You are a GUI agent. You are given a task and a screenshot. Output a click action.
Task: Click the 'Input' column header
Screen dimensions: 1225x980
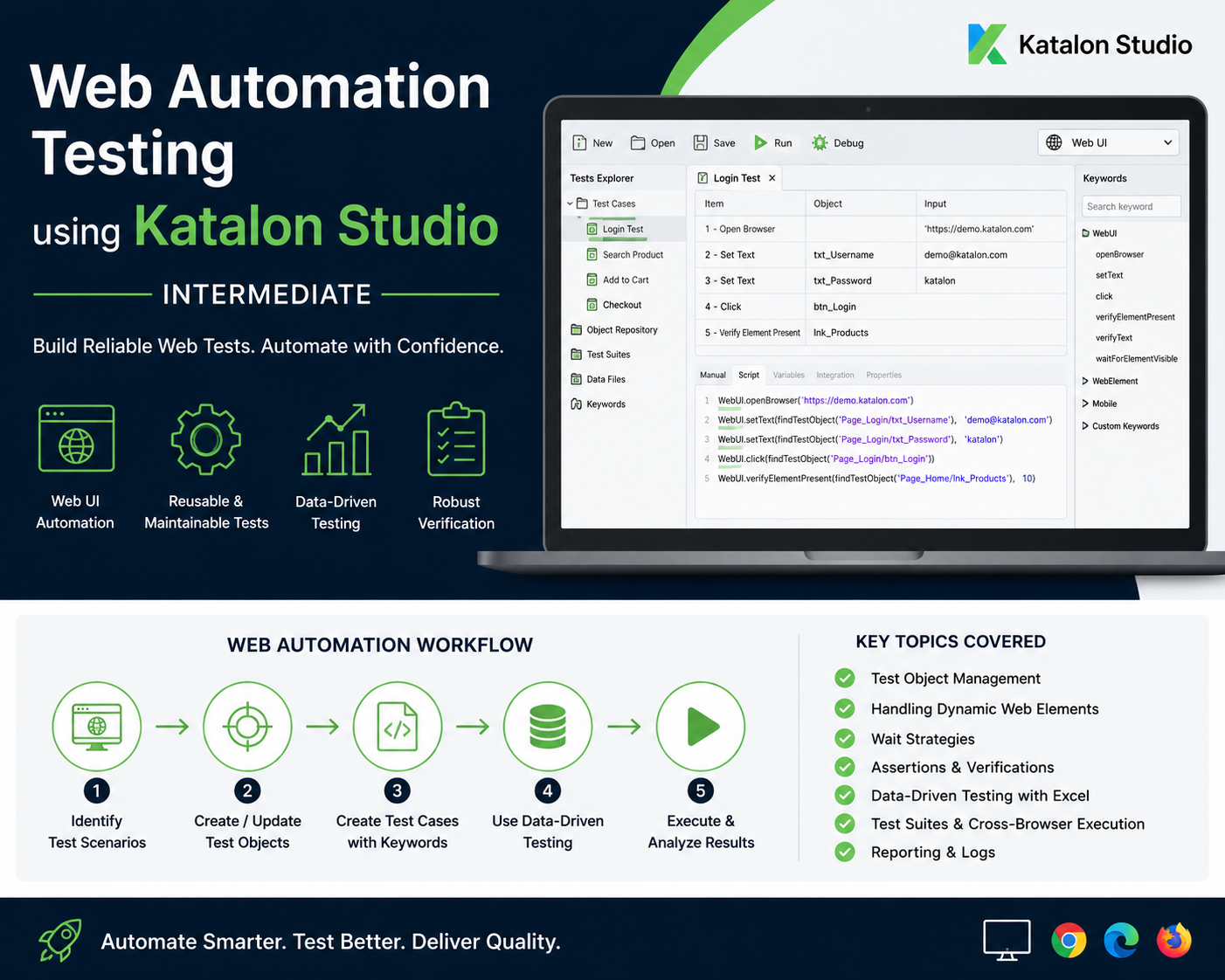pyautogui.click(x=991, y=204)
